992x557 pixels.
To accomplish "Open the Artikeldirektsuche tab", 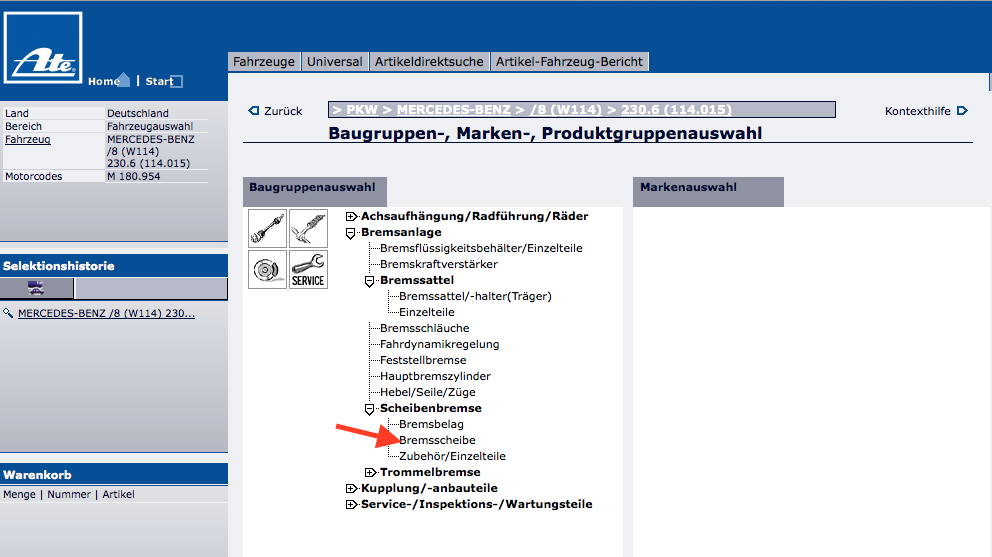I will click(x=429, y=62).
